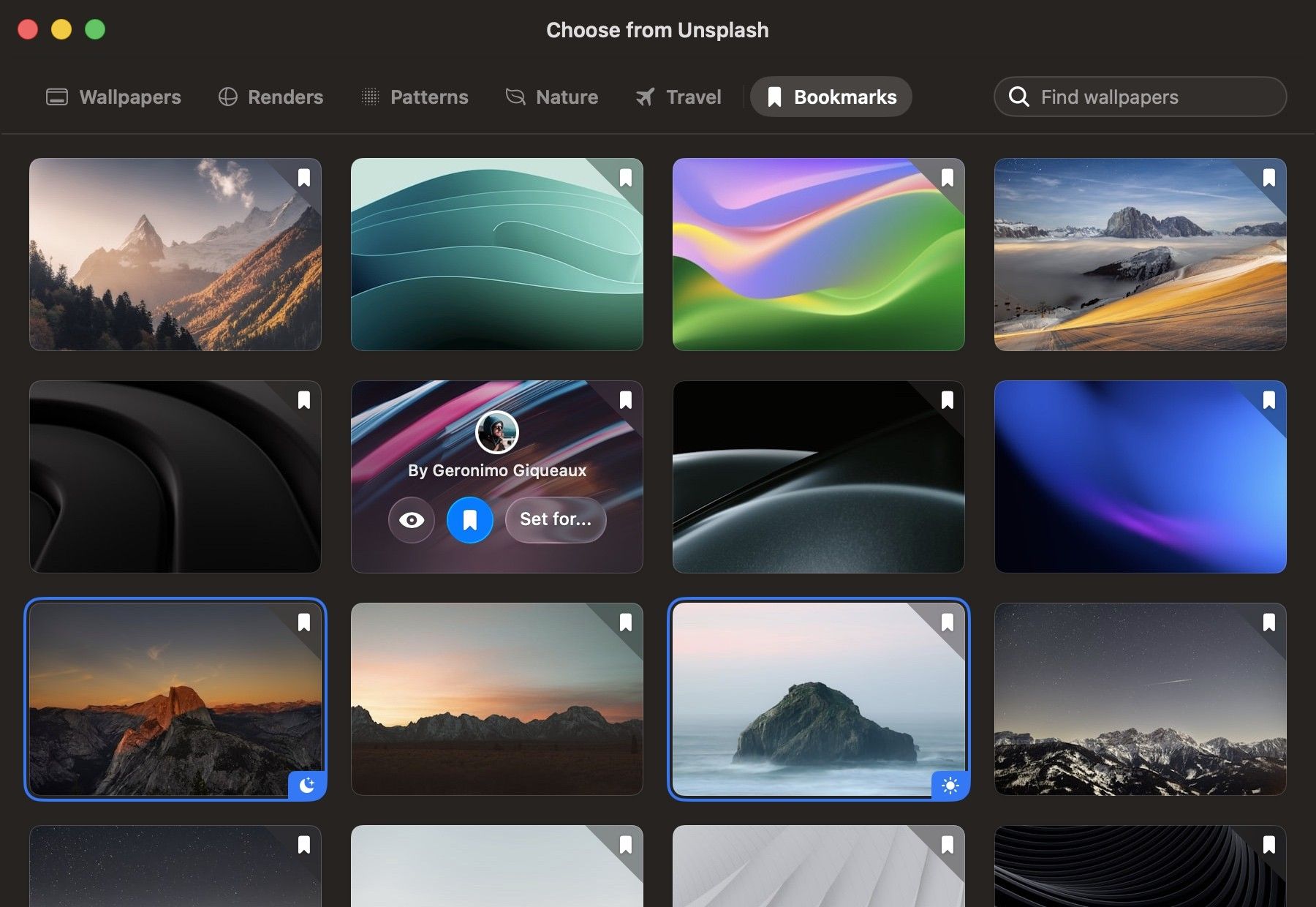Select the Half Dome sunset wallpaper

coord(175,699)
